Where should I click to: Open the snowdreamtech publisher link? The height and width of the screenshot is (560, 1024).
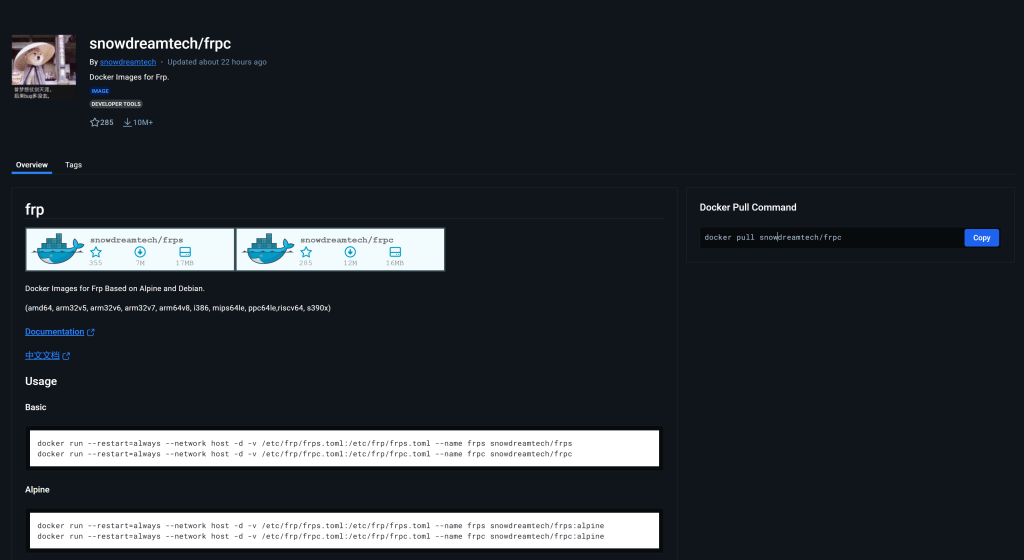[128, 62]
